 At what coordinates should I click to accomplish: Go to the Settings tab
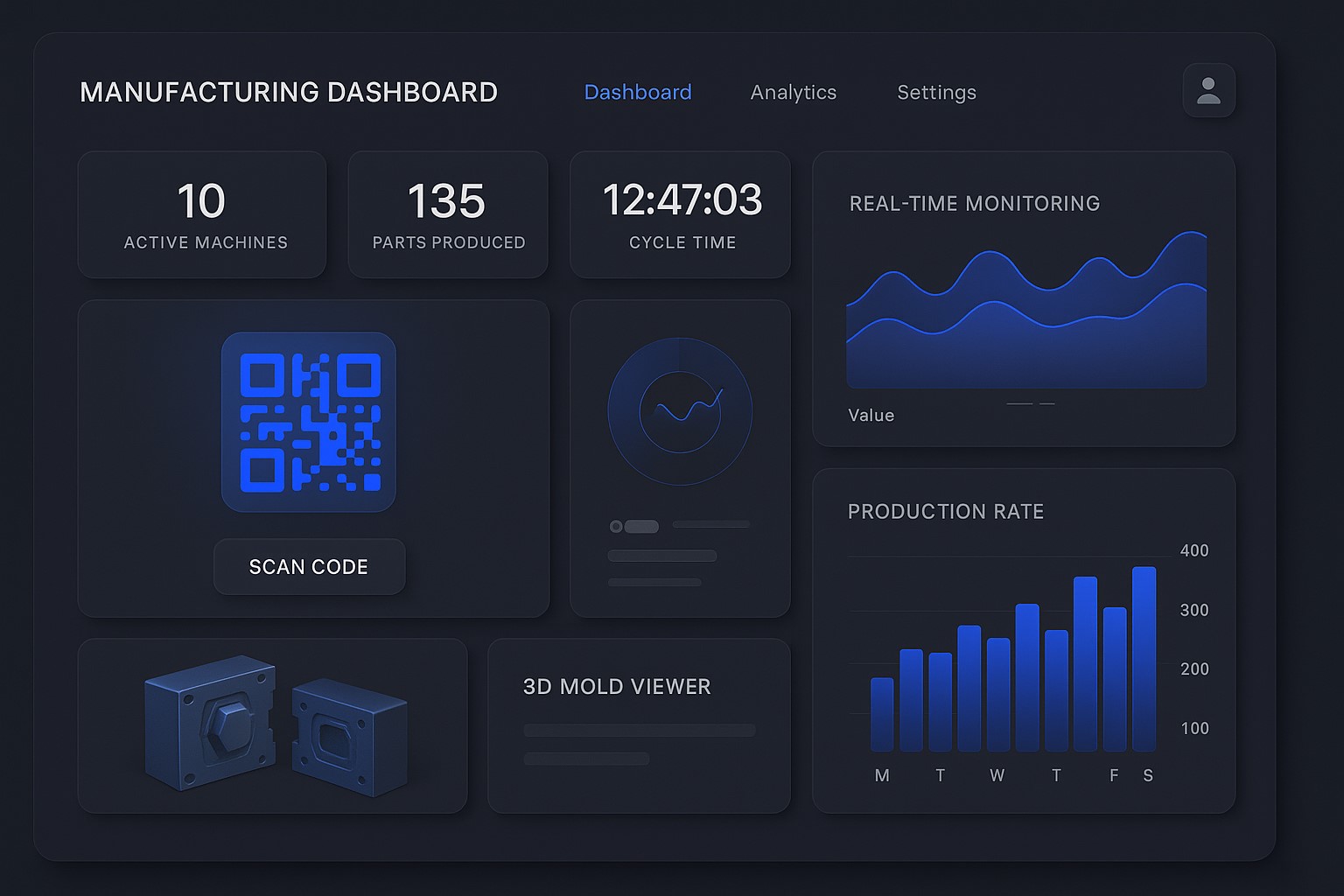coord(937,92)
